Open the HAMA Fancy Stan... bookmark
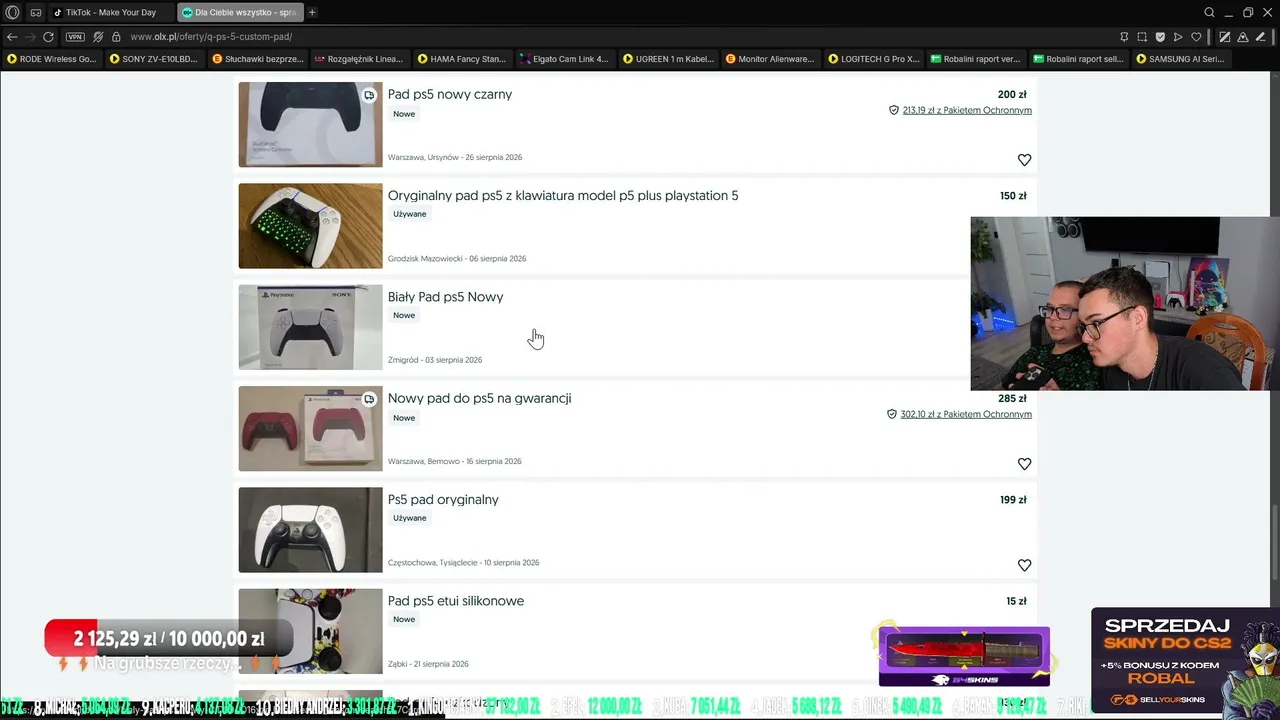 (x=461, y=59)
